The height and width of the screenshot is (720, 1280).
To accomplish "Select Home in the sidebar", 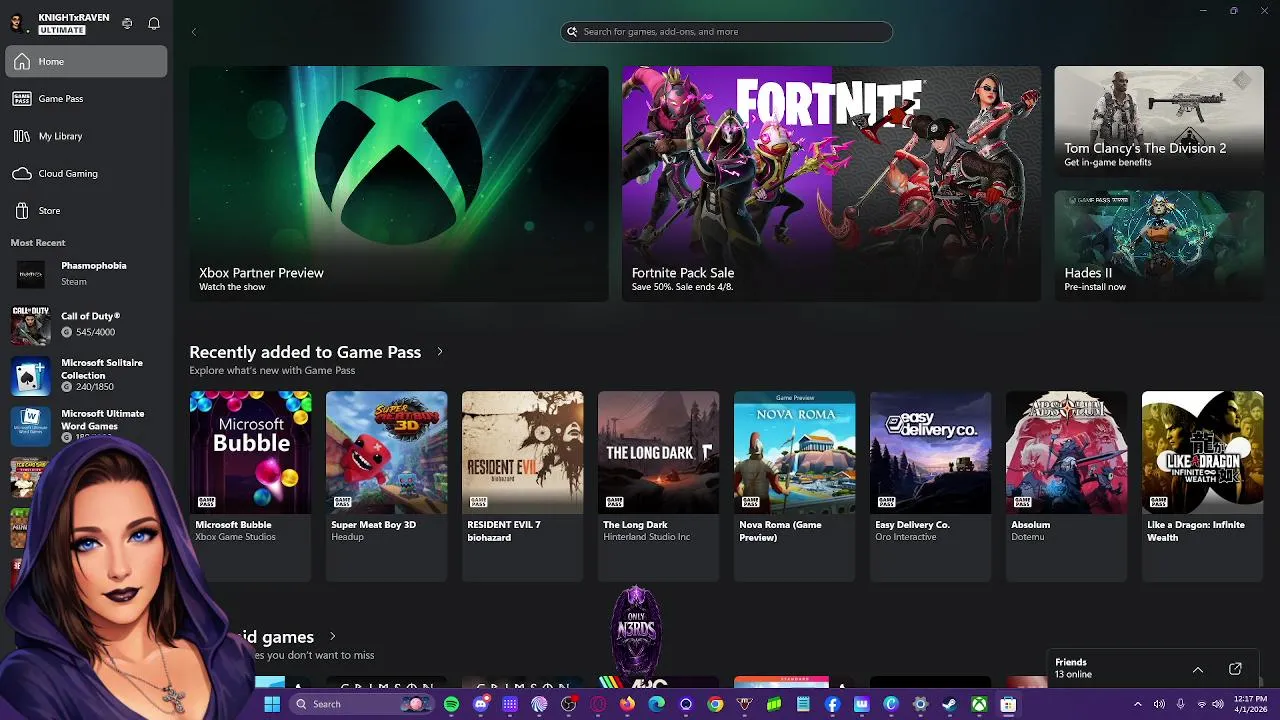I will pyautogui.click(x=86, y=61).
